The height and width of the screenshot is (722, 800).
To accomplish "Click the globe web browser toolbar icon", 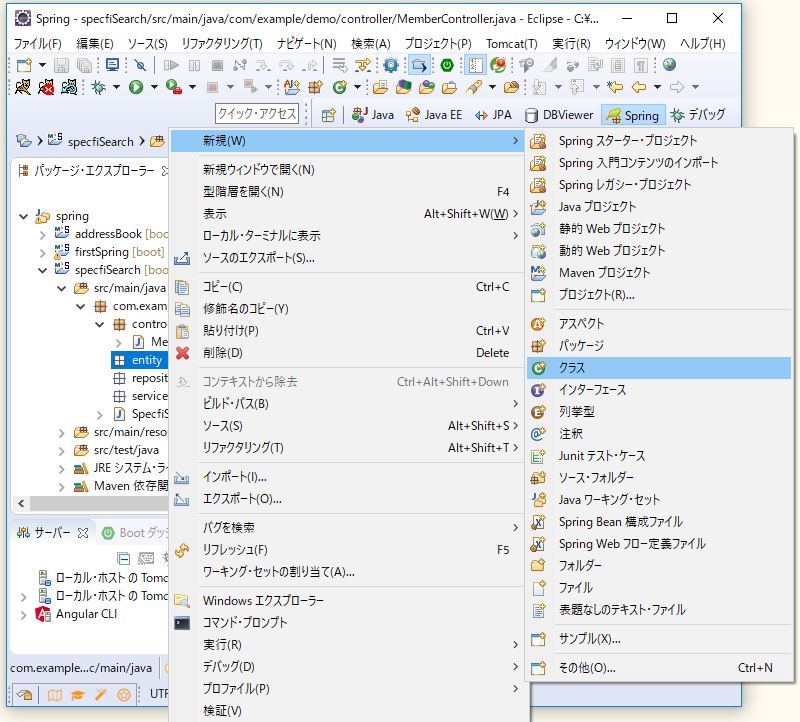I will [669, 65].
